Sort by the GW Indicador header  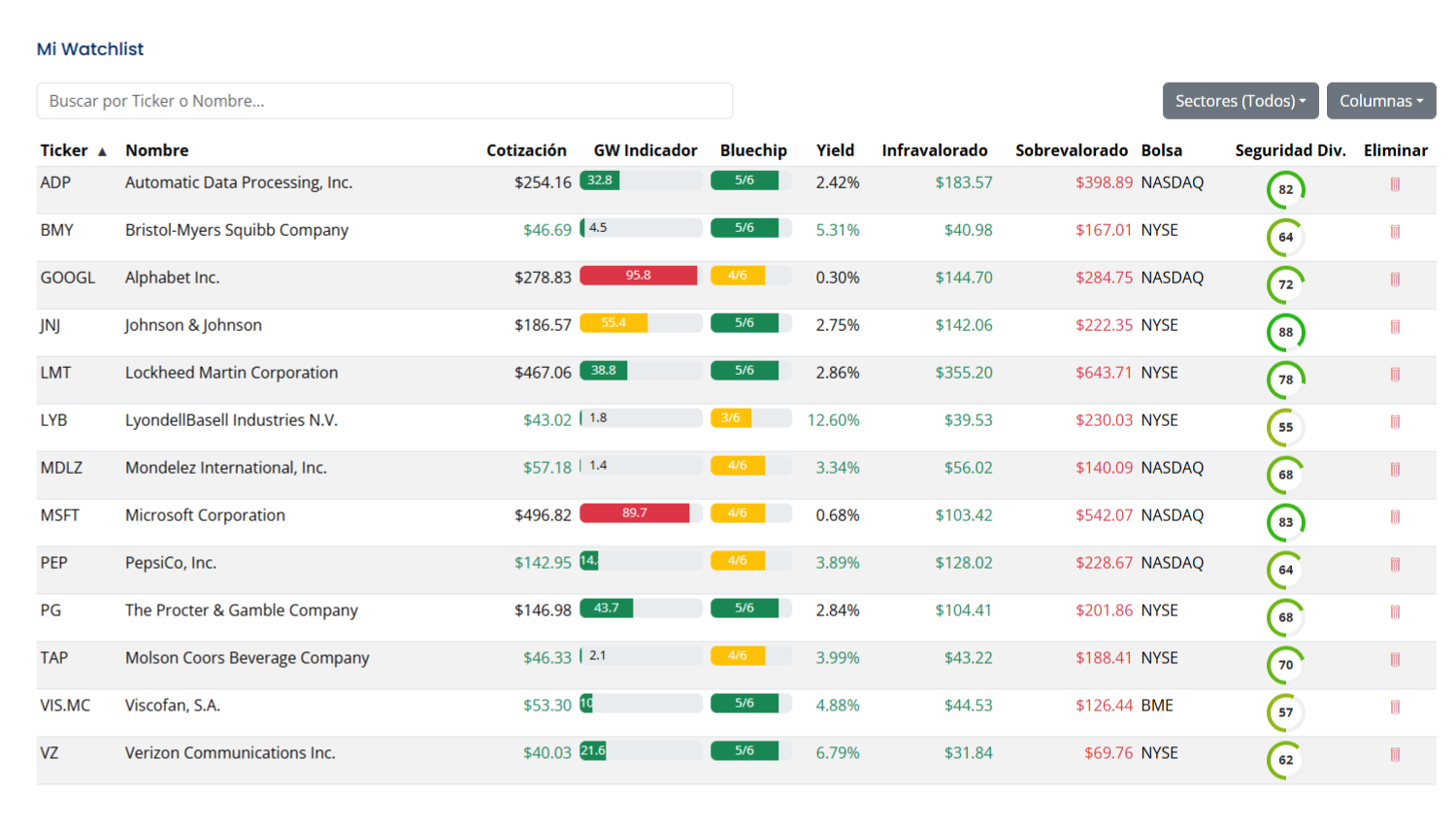(645, 150)
